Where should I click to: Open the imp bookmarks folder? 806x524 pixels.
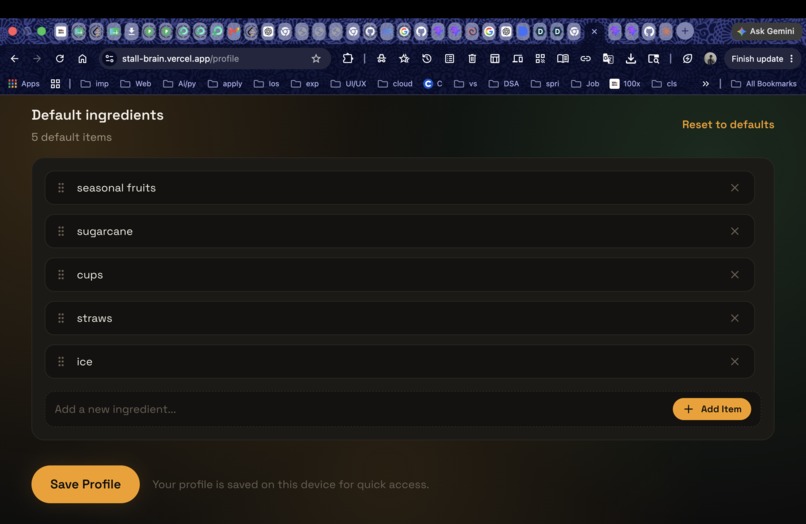(x=95, y=84)
